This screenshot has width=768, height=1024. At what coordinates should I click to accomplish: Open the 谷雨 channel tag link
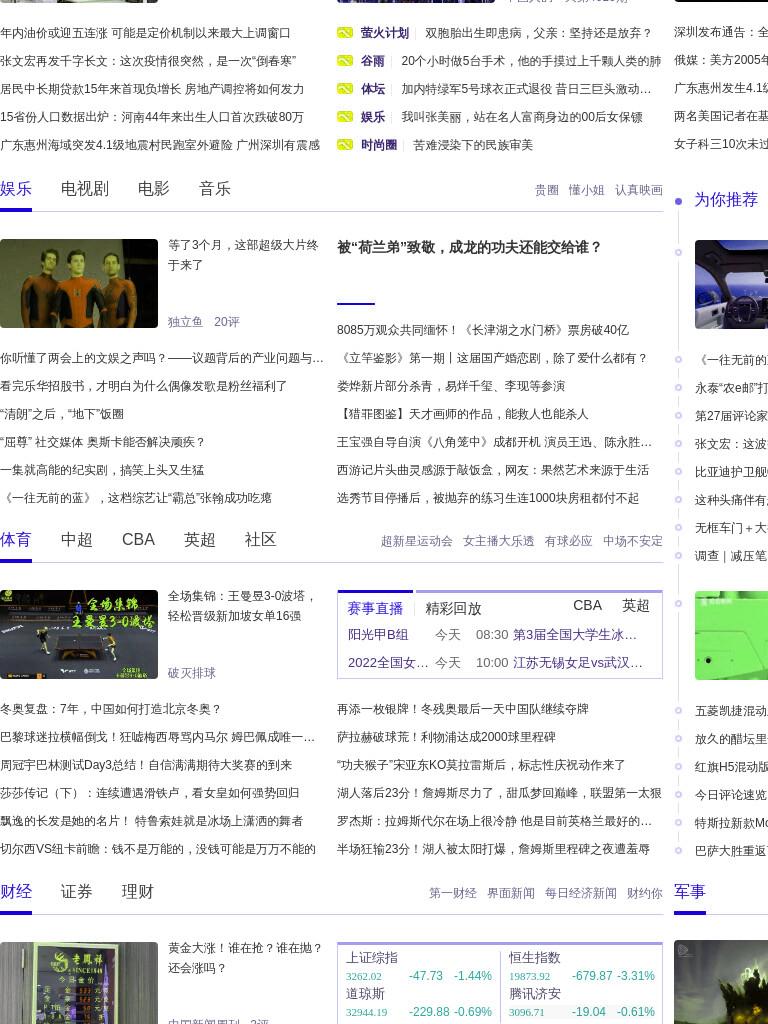coord(373,61)
